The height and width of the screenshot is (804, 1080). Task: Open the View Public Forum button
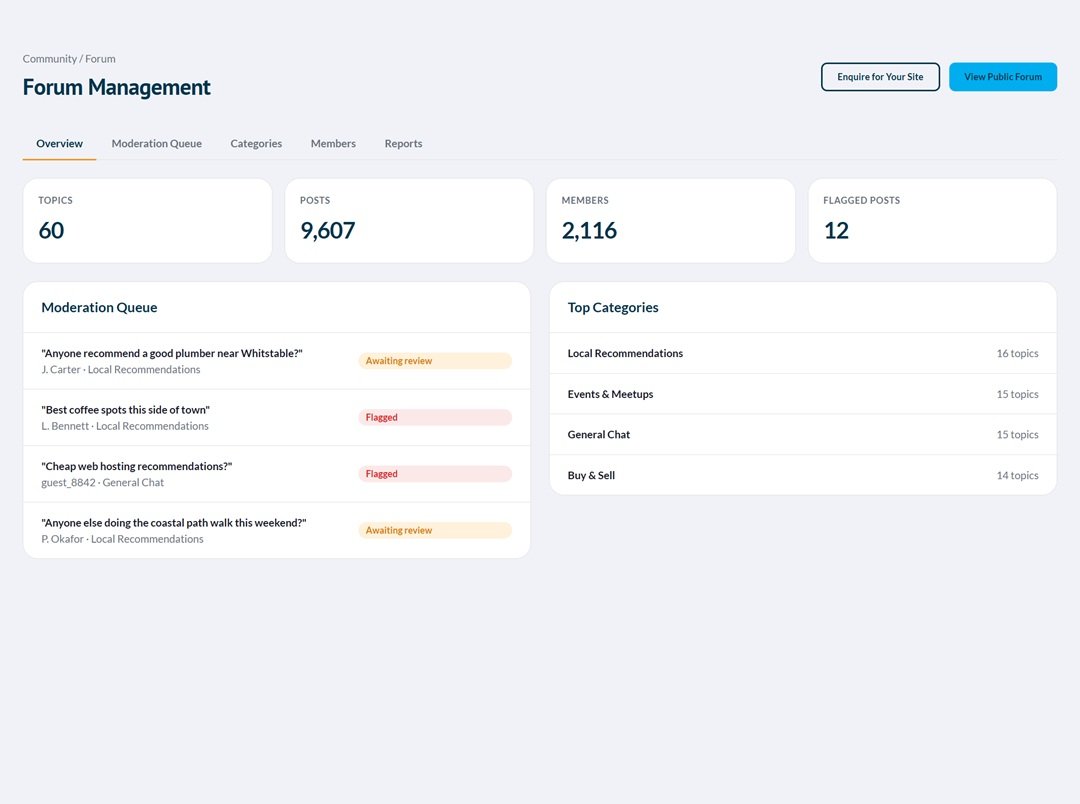(1002, 77)
